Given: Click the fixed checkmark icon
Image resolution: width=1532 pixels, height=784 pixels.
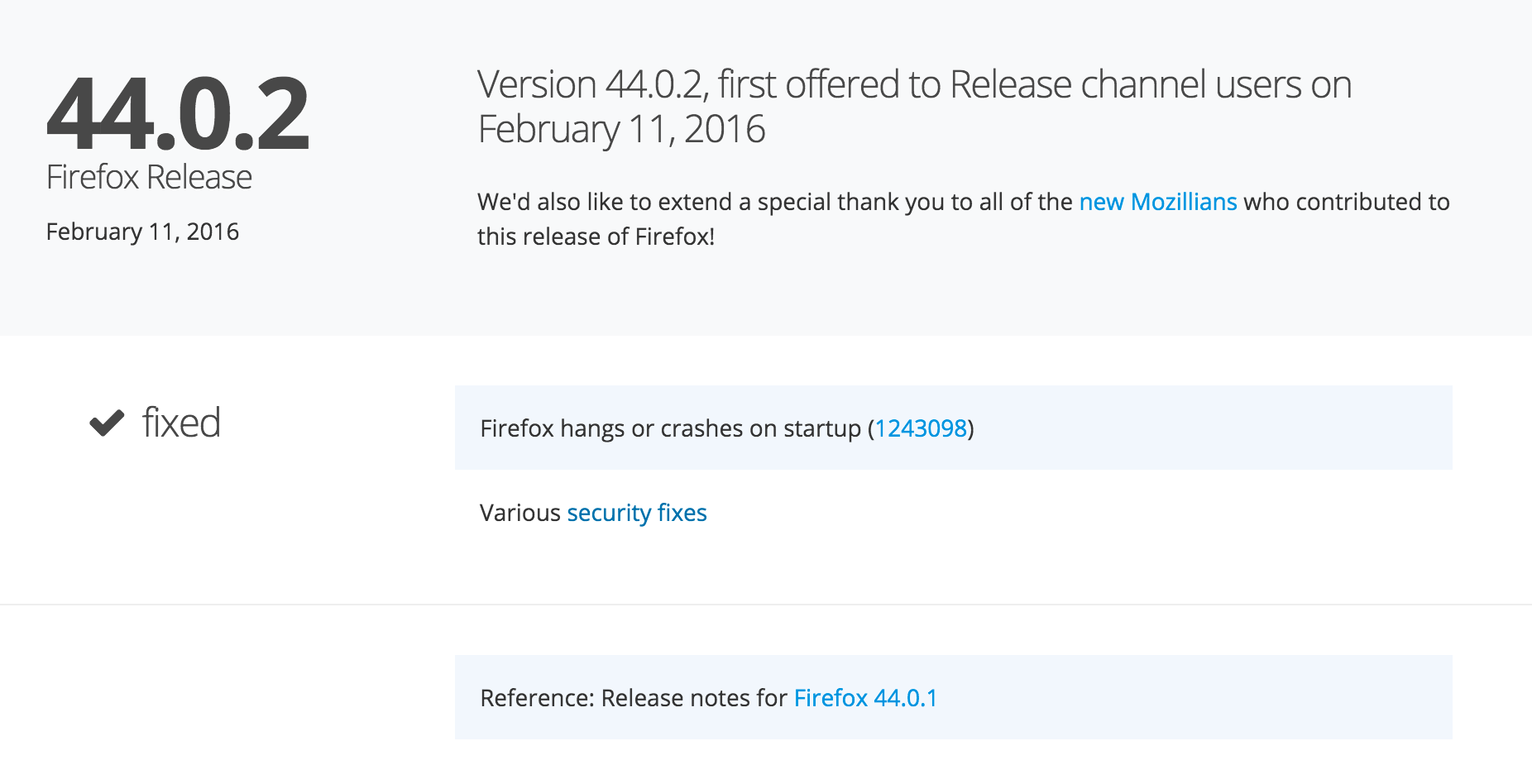Looking at the screenshot, I should [107, 423].
